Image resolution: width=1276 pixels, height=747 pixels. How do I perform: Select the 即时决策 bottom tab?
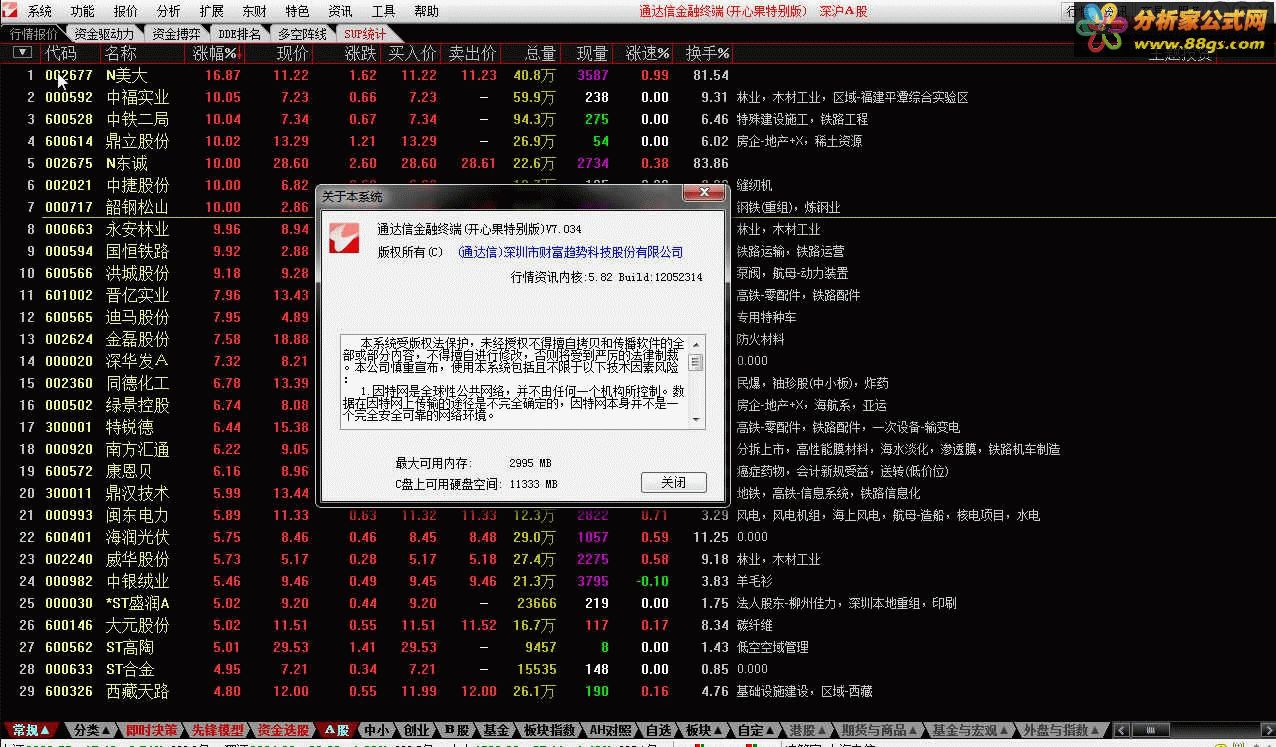[x=152, y=730]
